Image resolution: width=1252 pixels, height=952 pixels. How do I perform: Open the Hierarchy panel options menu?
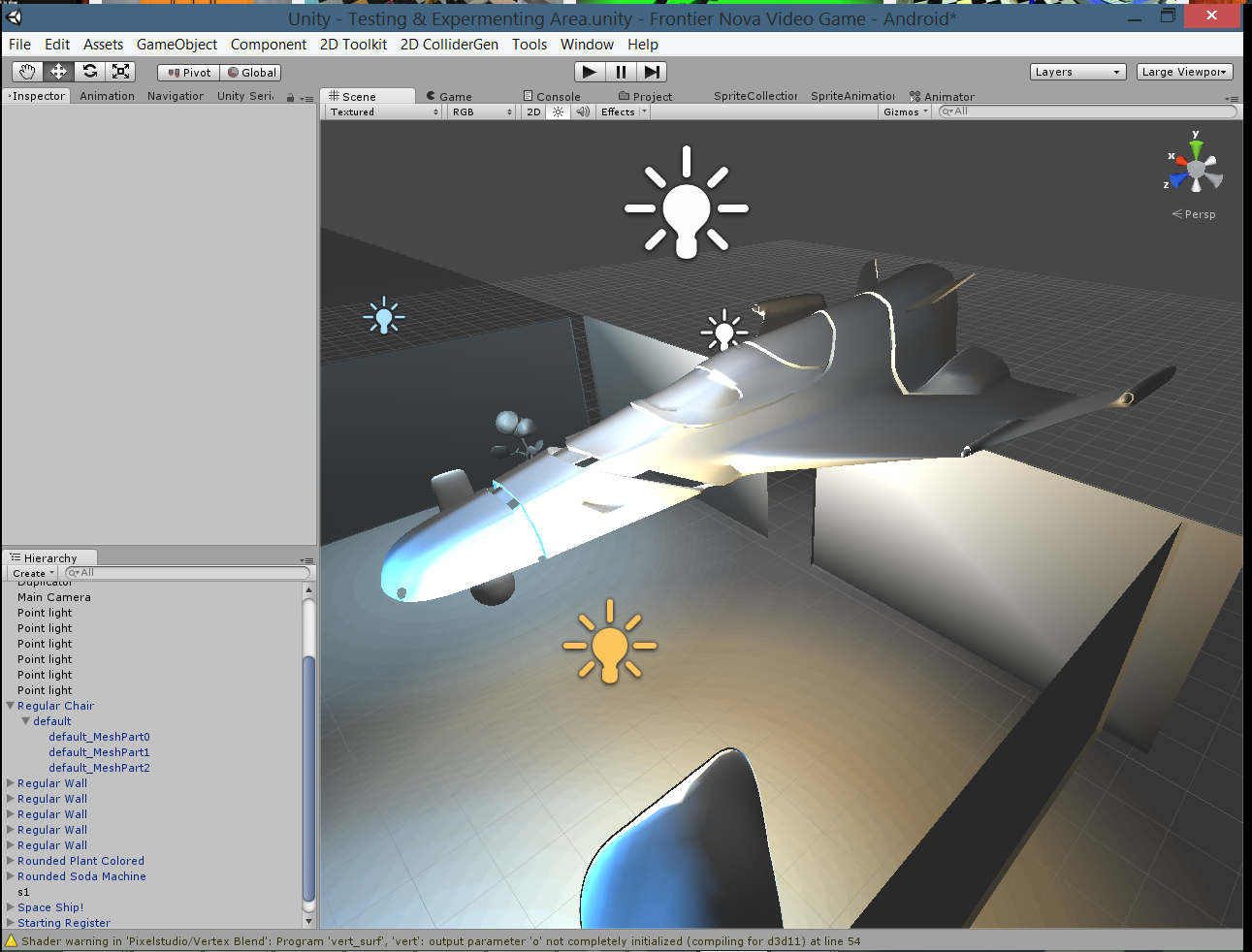[306, 560]
